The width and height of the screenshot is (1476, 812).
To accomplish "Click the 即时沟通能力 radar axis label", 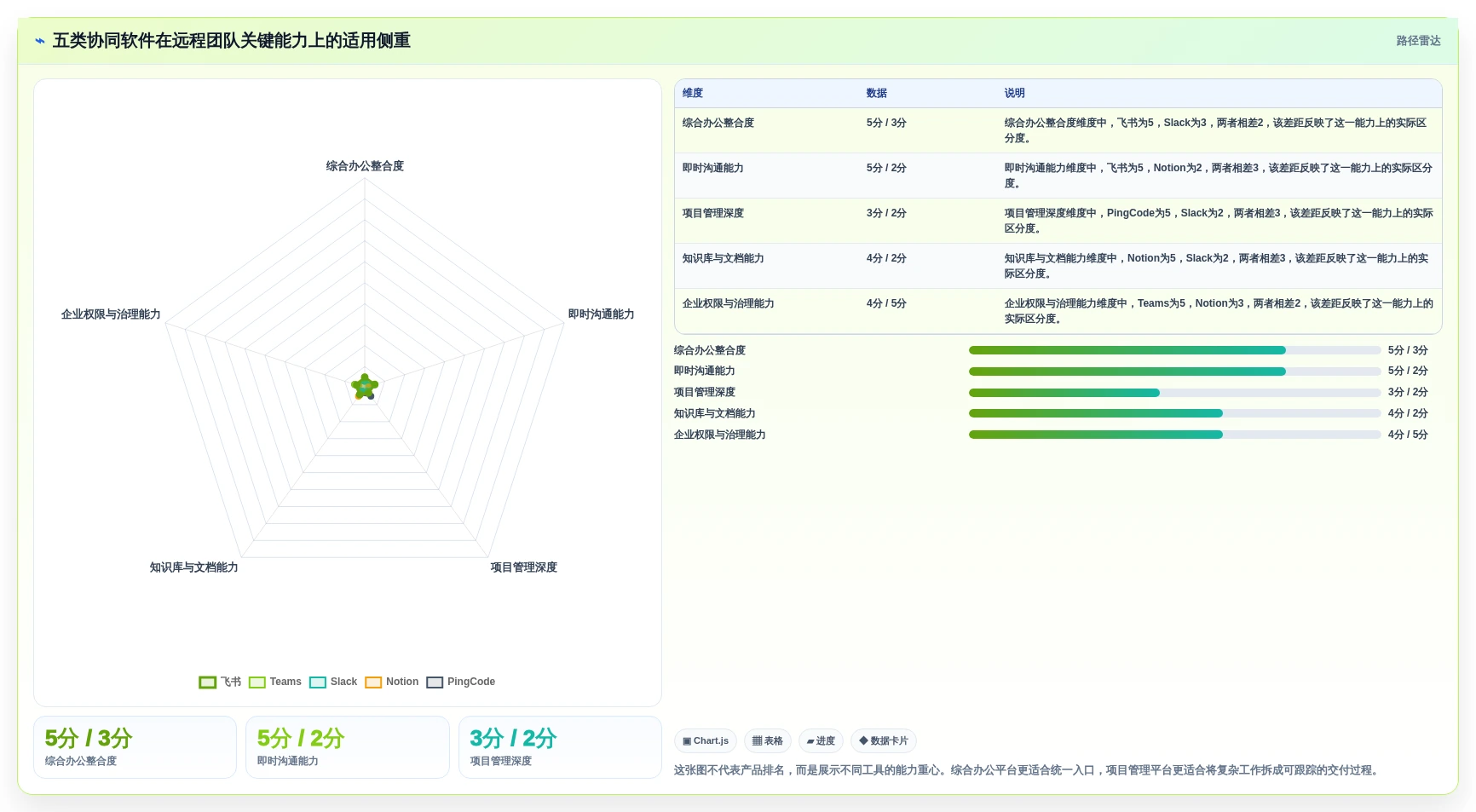I will click(601, 314).
